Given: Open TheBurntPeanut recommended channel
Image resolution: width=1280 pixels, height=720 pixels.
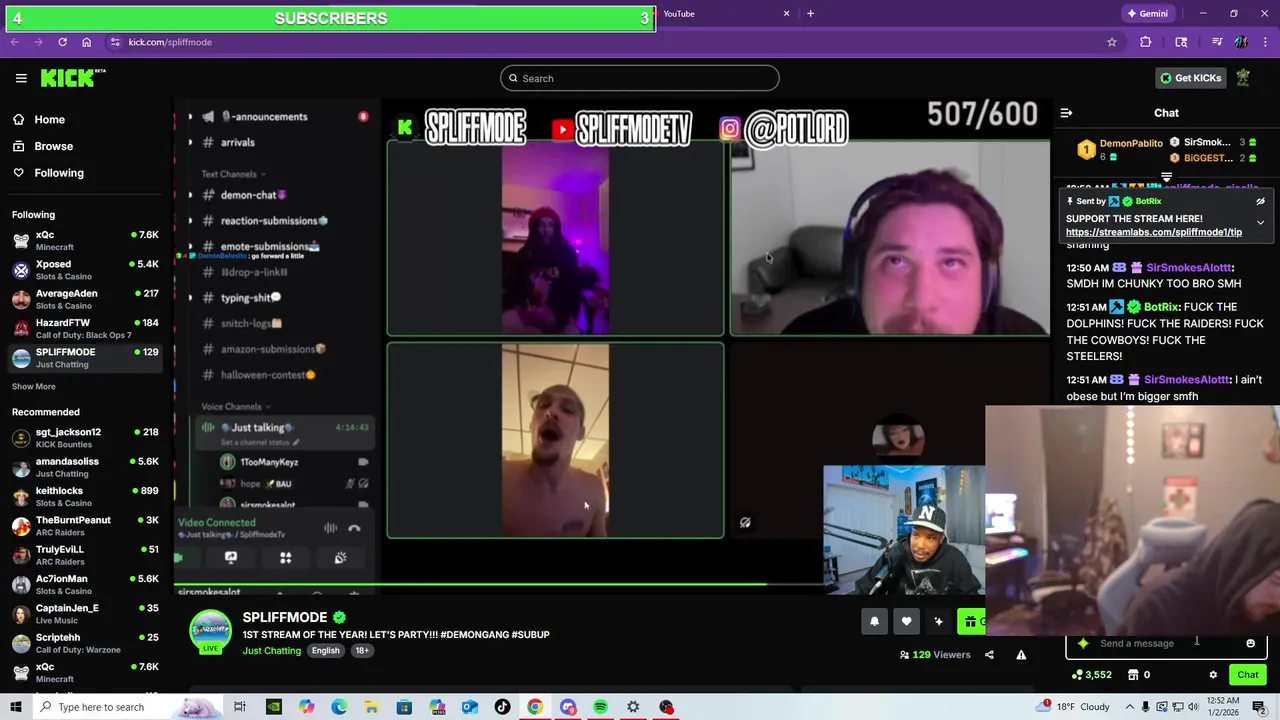Looking at the screenshot, I should (85, 526).
